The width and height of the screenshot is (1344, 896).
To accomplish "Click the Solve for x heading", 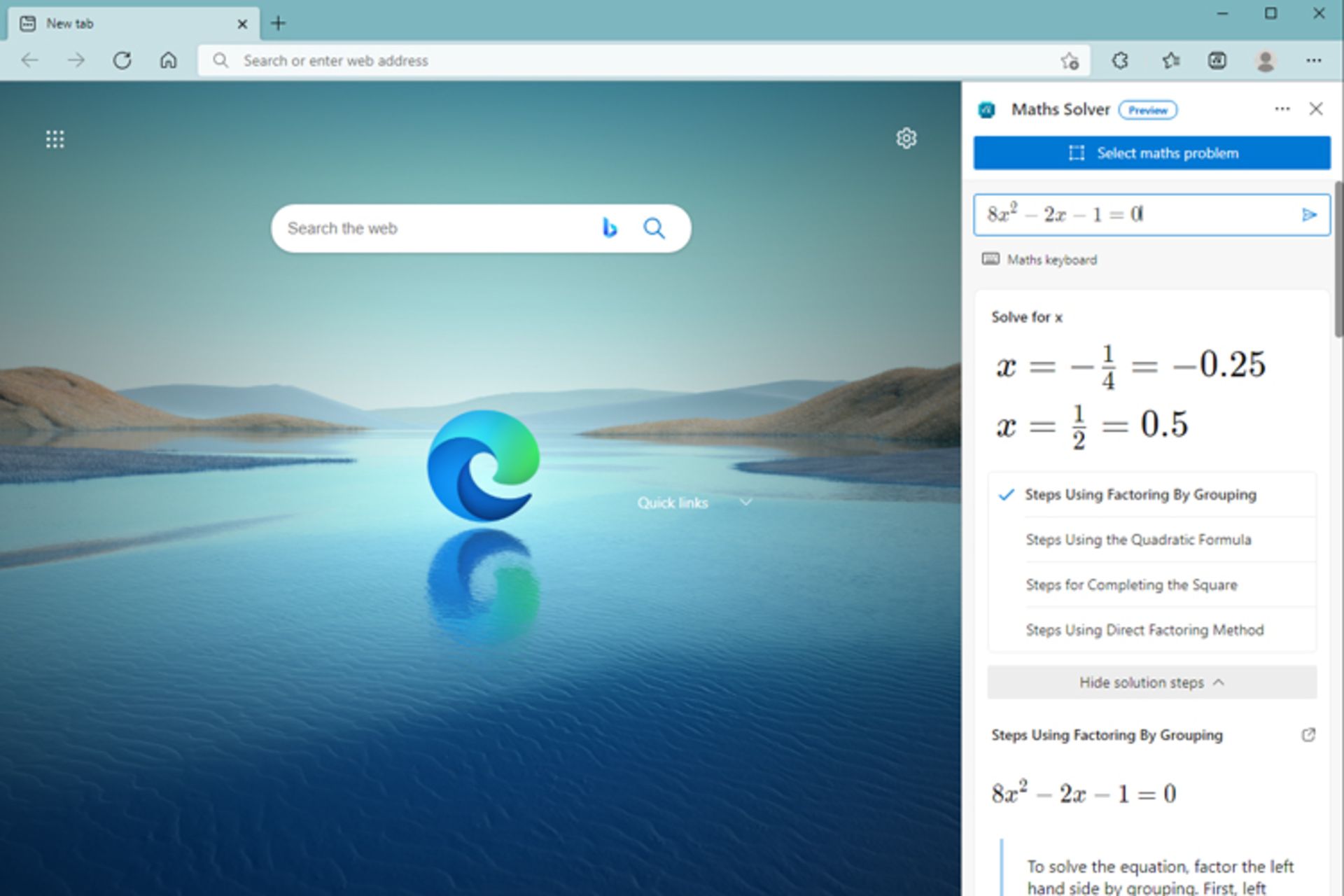I will (x=1027, y=317).
